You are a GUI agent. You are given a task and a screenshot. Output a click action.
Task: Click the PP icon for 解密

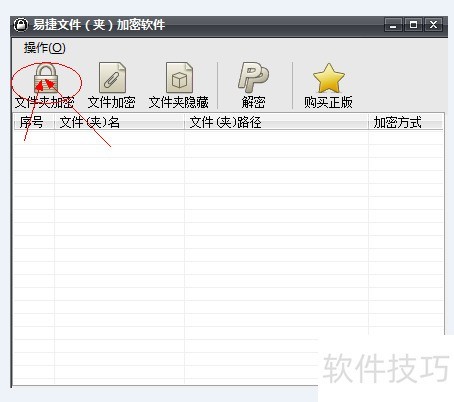(254, 77)
